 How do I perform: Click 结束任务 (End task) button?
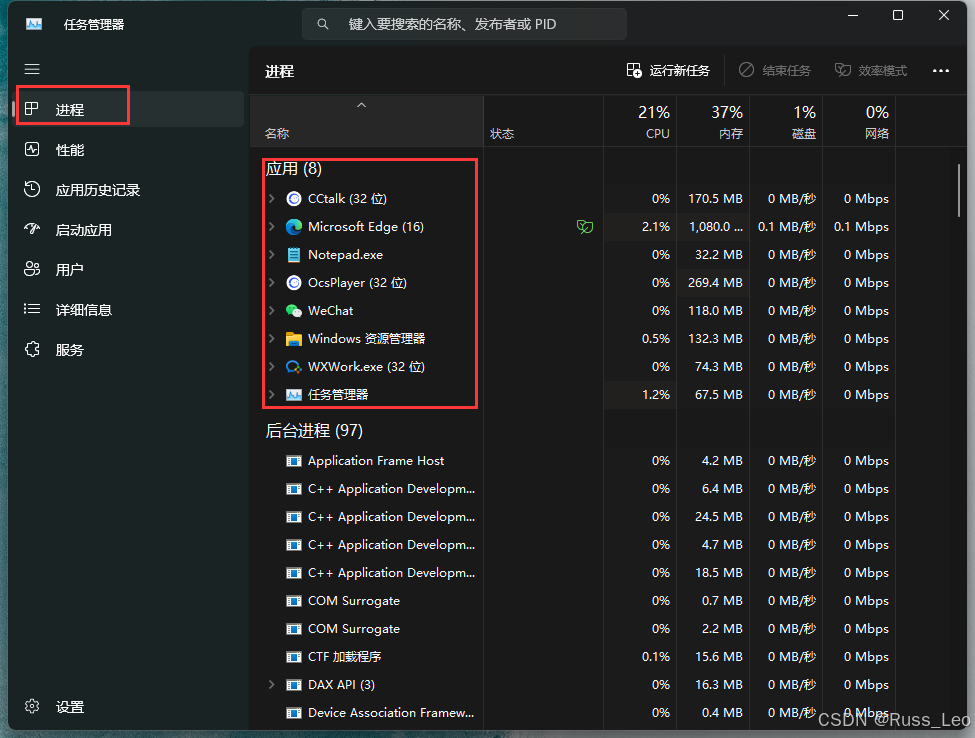point(775,71)
